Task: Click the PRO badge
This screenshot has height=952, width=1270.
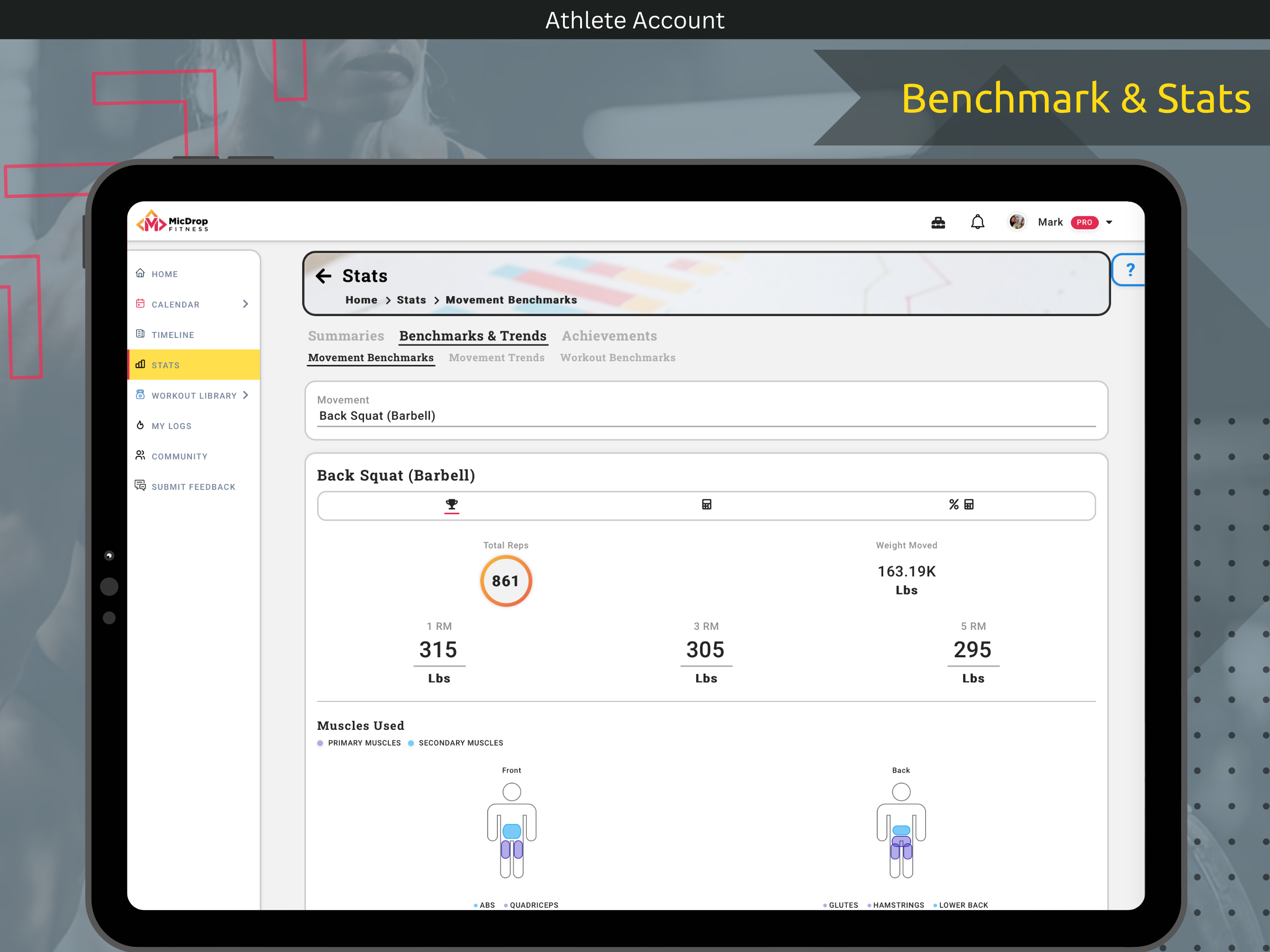Action: 1084,222
